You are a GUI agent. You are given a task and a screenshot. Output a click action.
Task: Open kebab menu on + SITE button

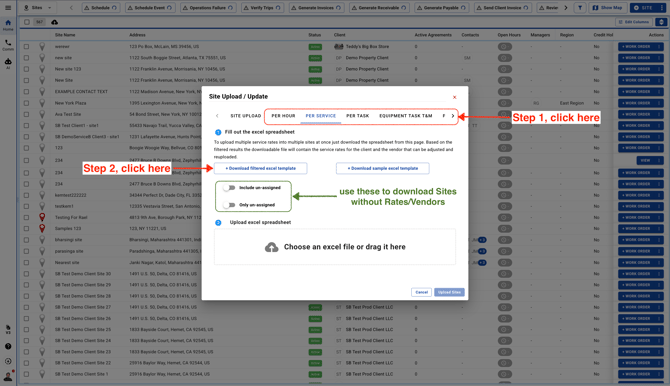coord(661,8)
